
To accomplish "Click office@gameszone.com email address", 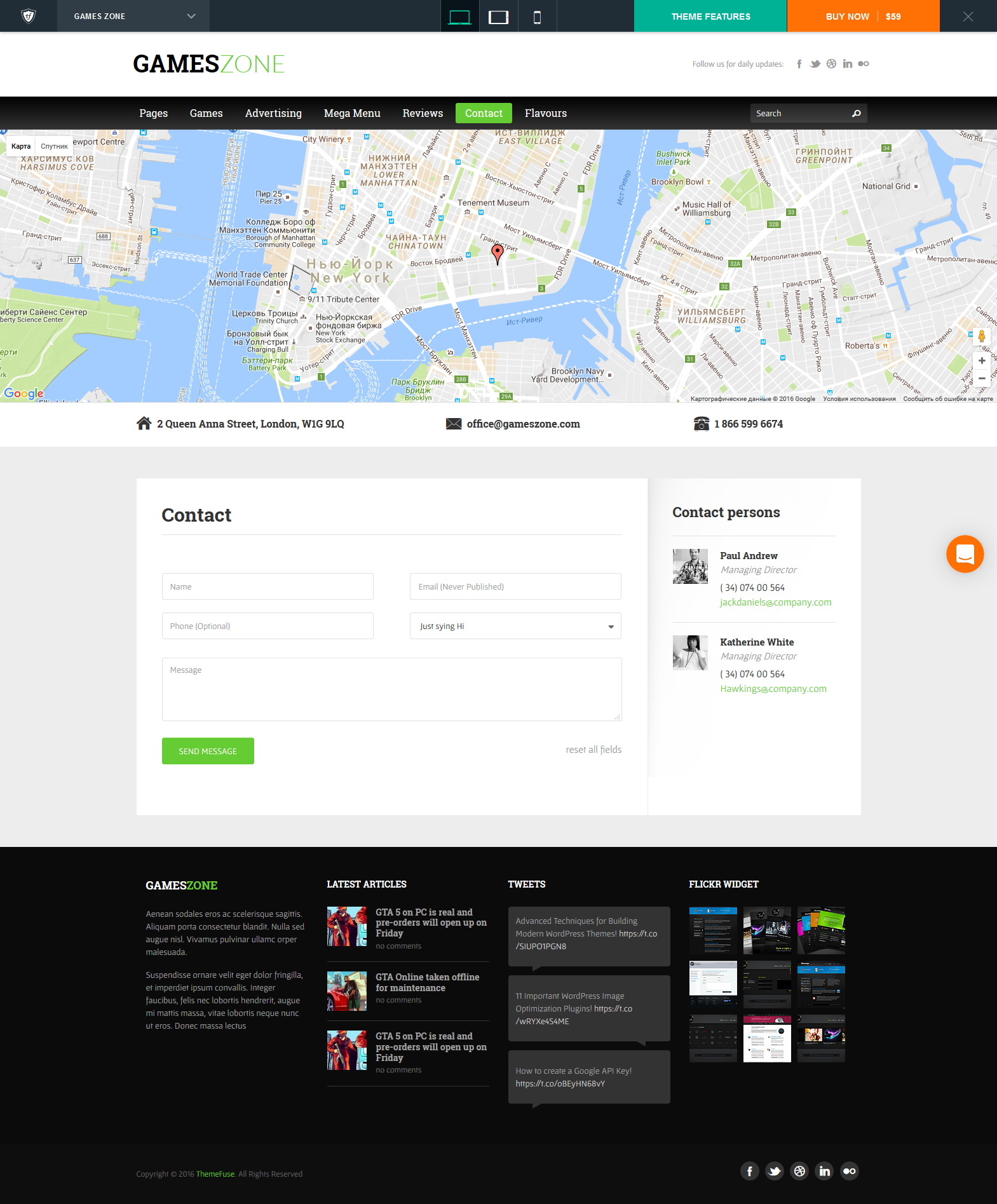I will coord(524,424).
